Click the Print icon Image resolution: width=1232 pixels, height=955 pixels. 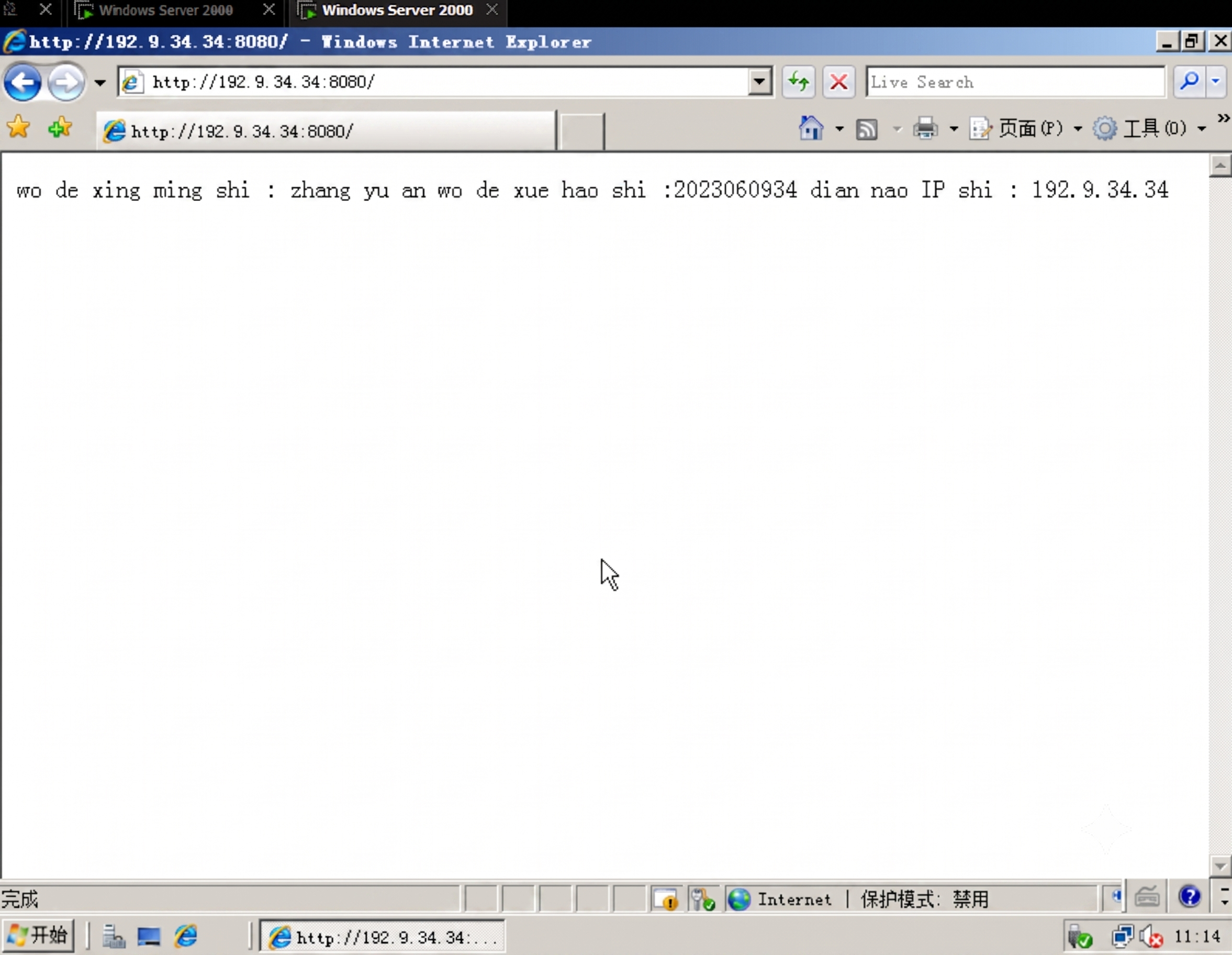click(926, 129)
